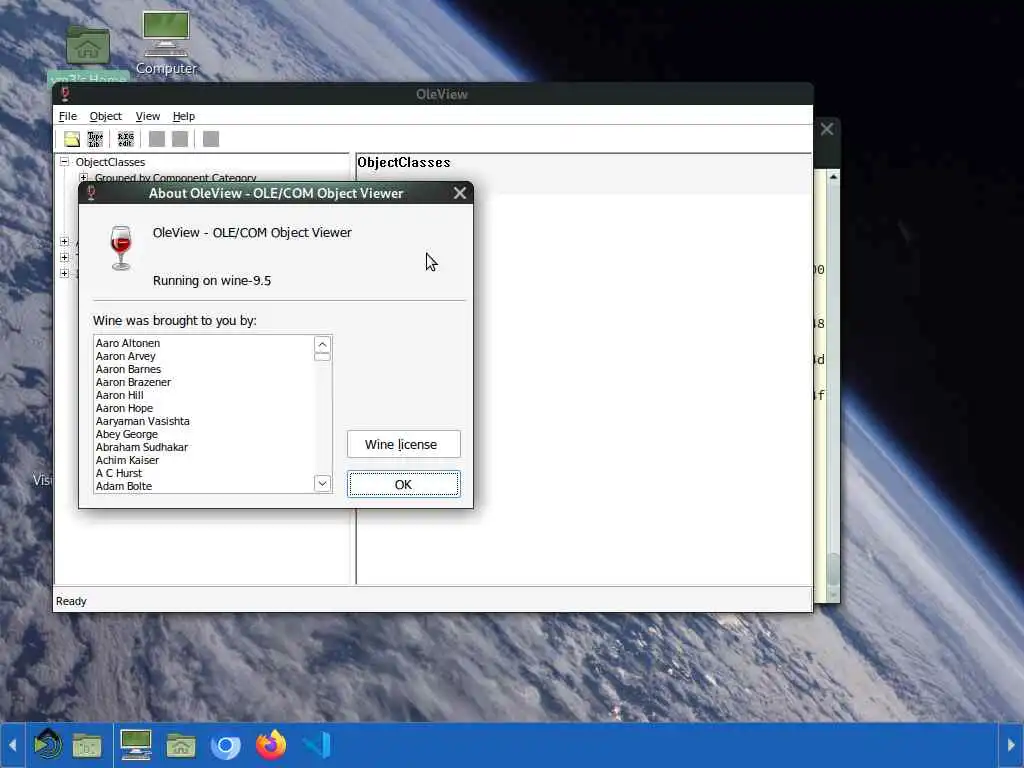
Task: Select Aaron Hill in the list
Action: tap(120, 395)
